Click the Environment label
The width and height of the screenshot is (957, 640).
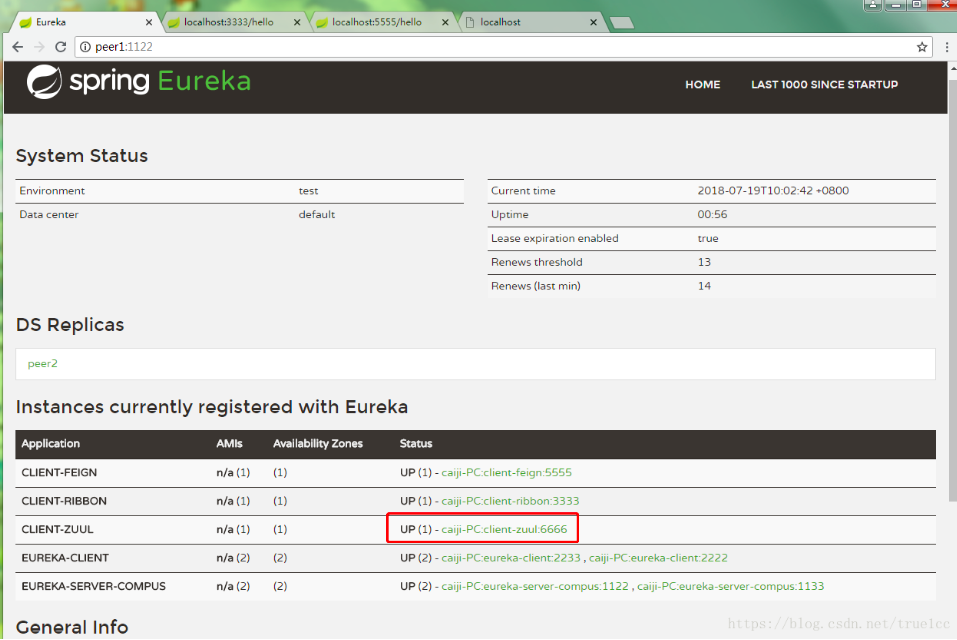[x=52, y=190]
